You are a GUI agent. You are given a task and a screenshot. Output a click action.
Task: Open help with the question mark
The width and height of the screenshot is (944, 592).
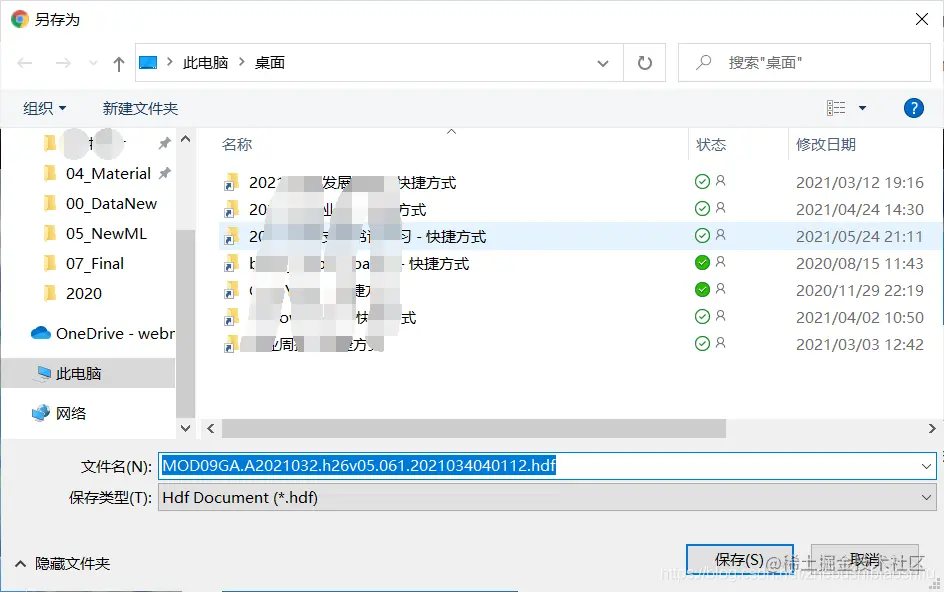pyautogui.click(x=913, y=108)
